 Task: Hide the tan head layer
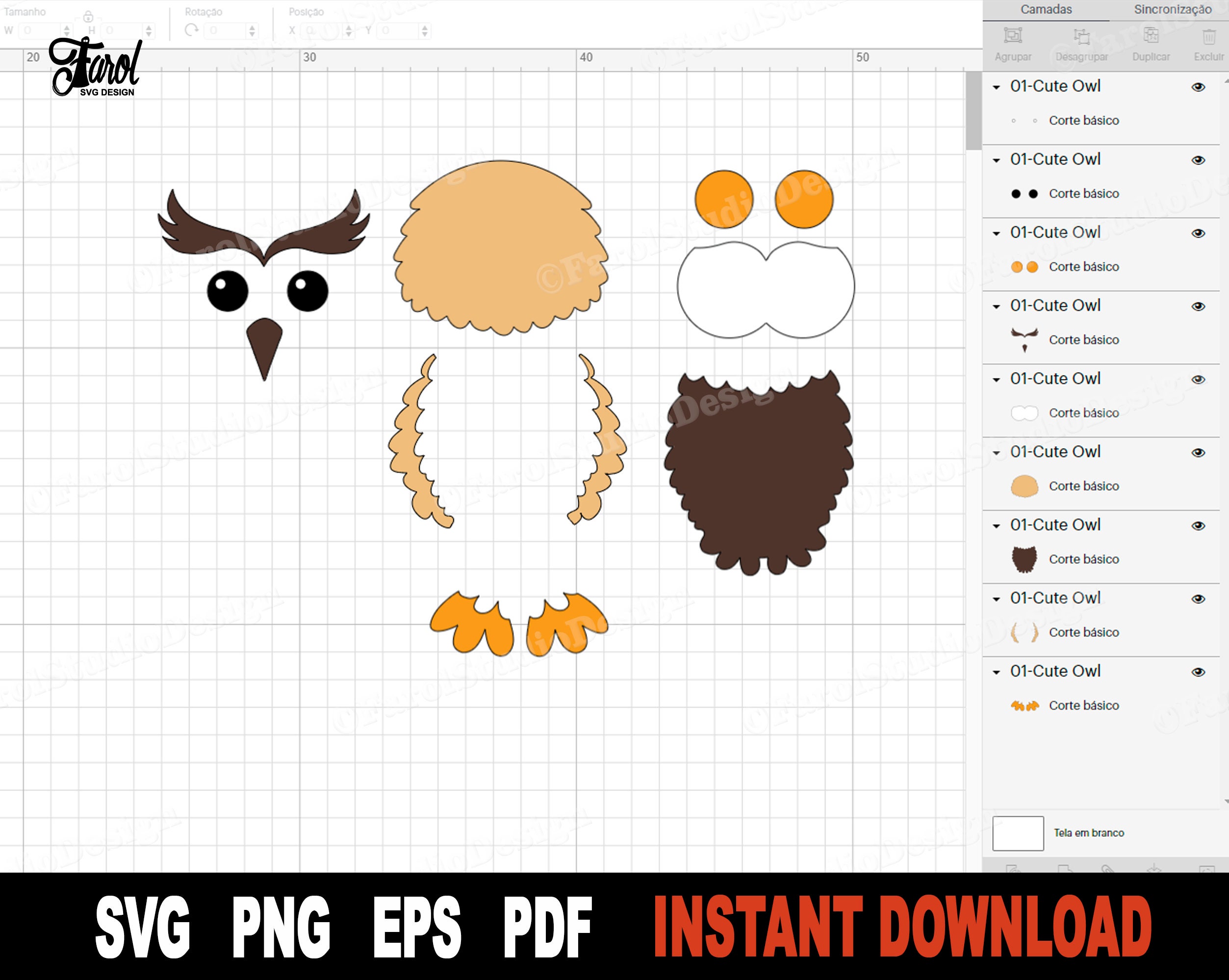(x=1198, y=452)
